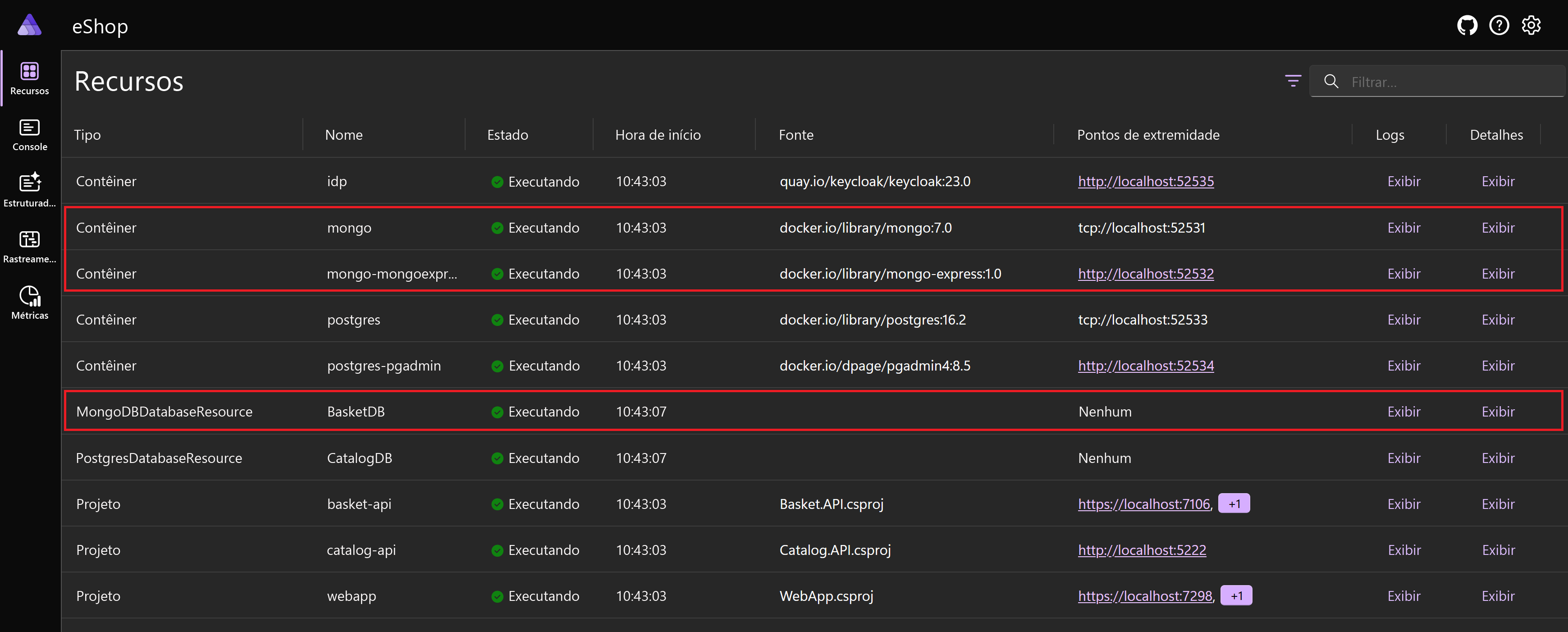This screenshot has height=632, width=1568.
Task: Click the green status icon for BasketDB
Action: (497, 412)
